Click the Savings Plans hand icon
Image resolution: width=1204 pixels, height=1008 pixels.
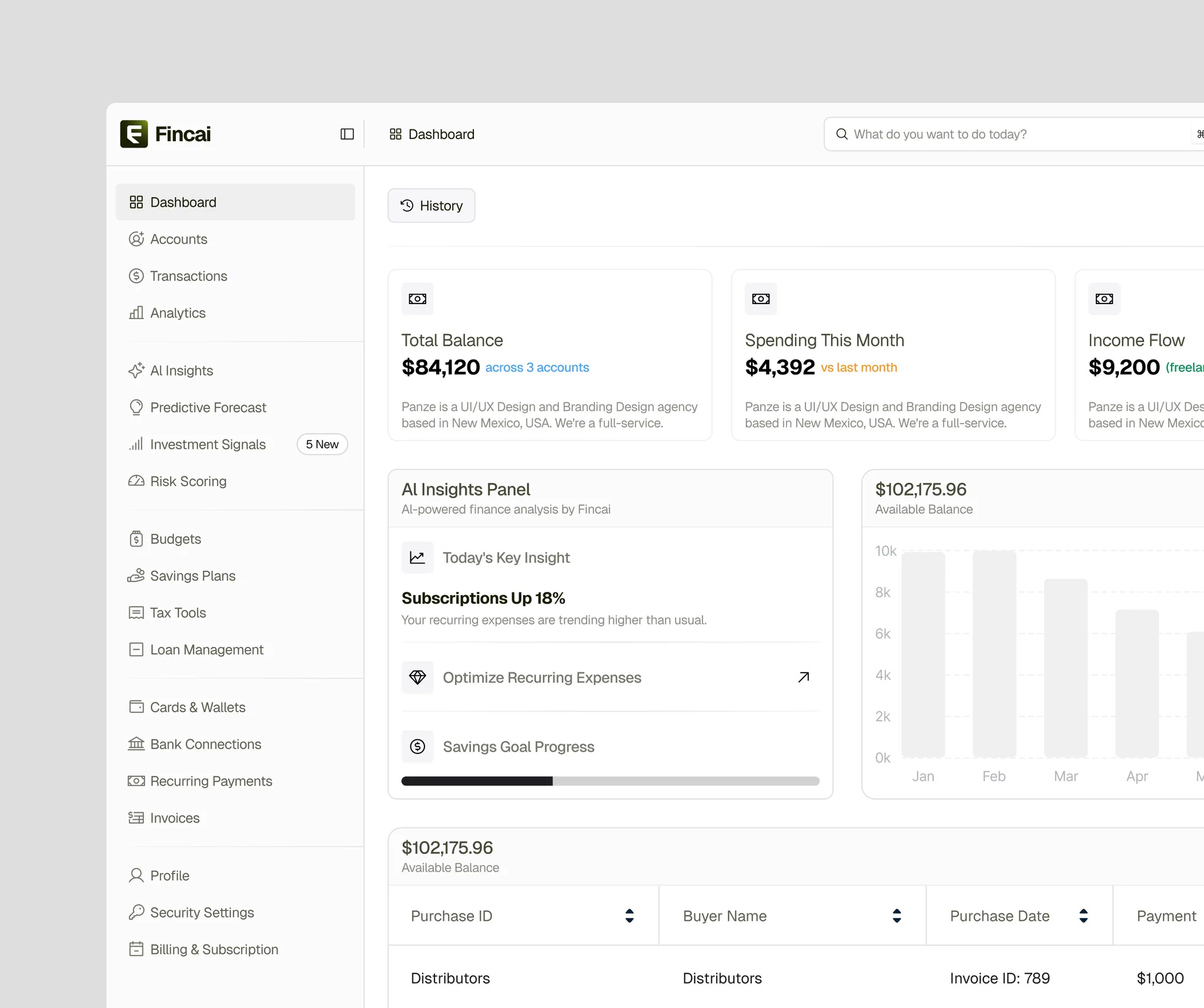[x=136, y=576]
